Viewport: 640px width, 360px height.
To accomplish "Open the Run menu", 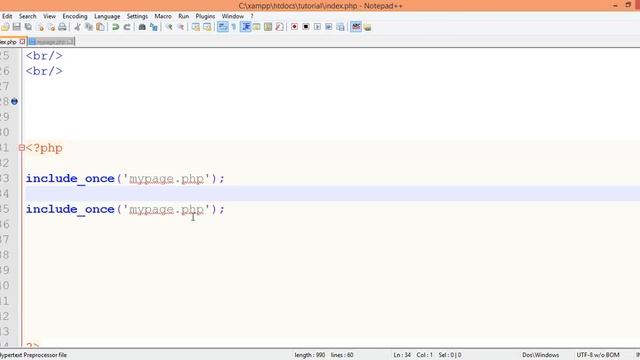I will point(183,16).
